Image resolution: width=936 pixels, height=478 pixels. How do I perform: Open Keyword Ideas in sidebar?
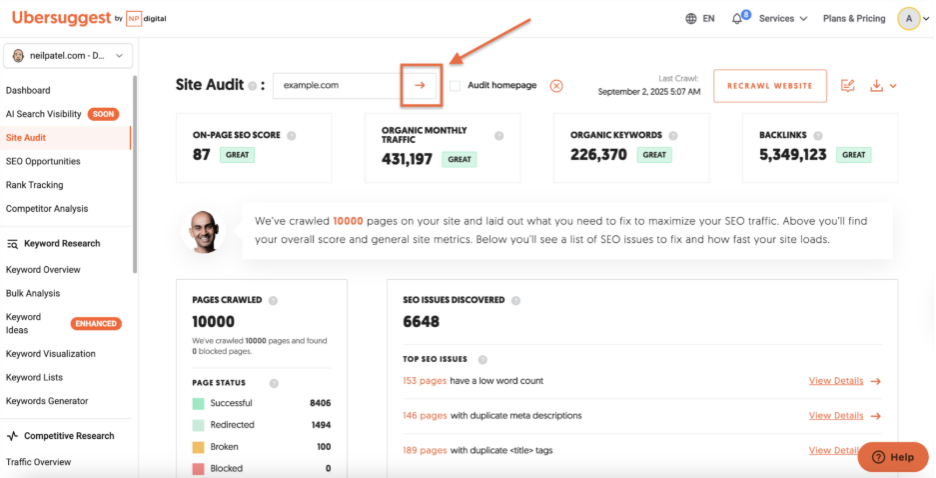coord(23,323)
